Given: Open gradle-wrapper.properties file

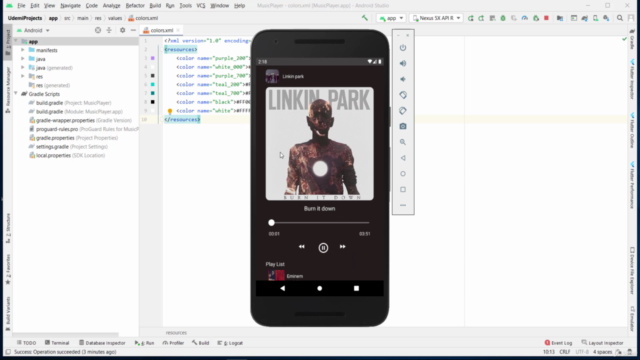Looking at the screenshot, I should click(80, 120).
